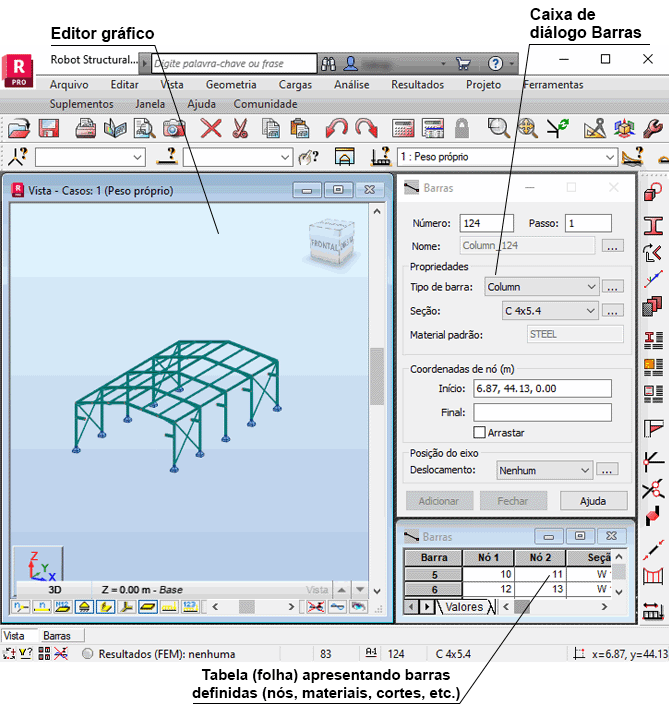The height and width of the screenshot is (710, 669).
Task: Delete the selection with the red X icon
Action: (x=211, y=129)
